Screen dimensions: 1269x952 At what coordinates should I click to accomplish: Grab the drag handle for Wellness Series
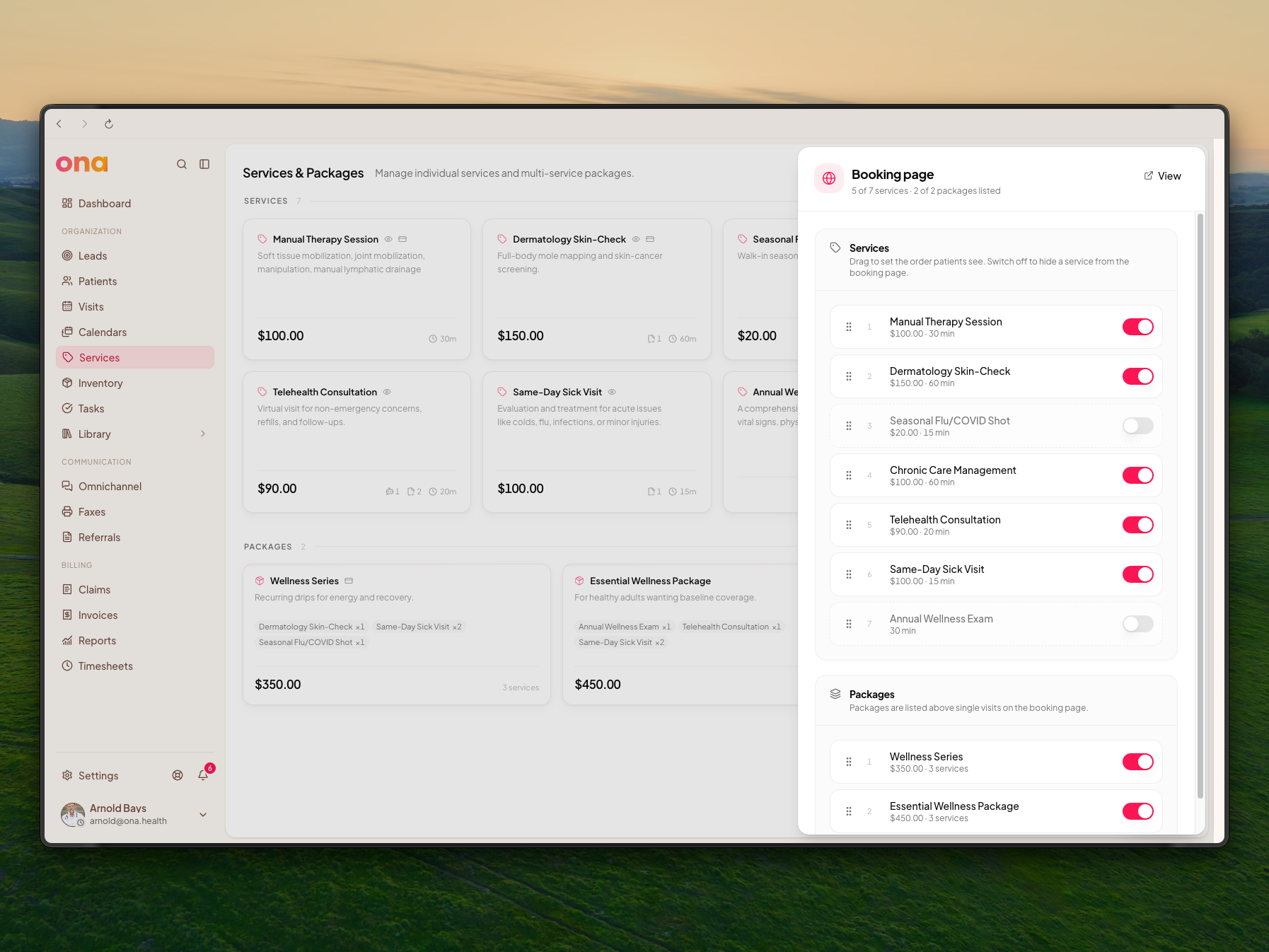[849, 762]
